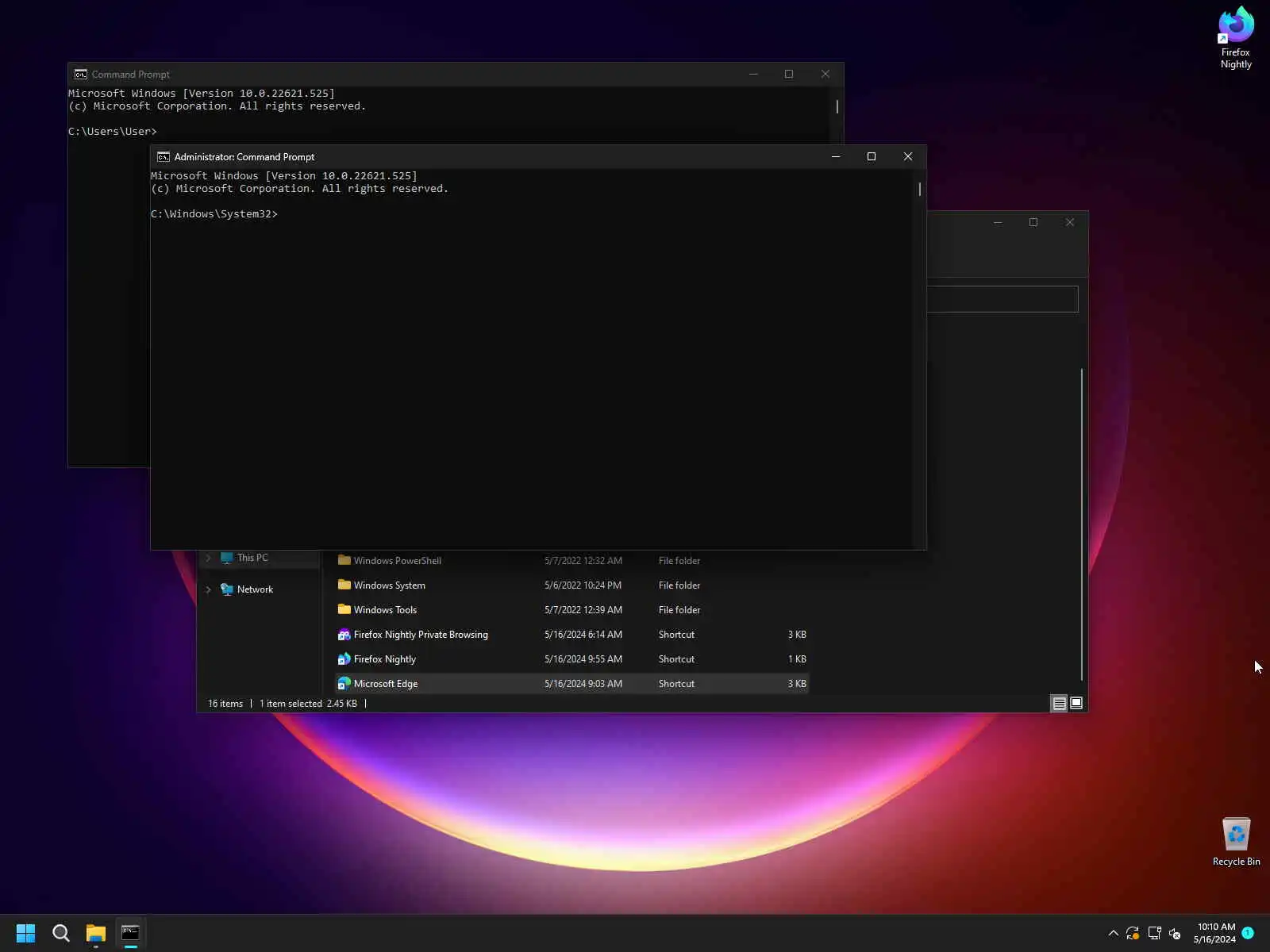Image resolution: width=1270 pixels, height=952 pixels.
Task: Maximize the Administrator Command Prompt window
Action: (x=872, y=156)
